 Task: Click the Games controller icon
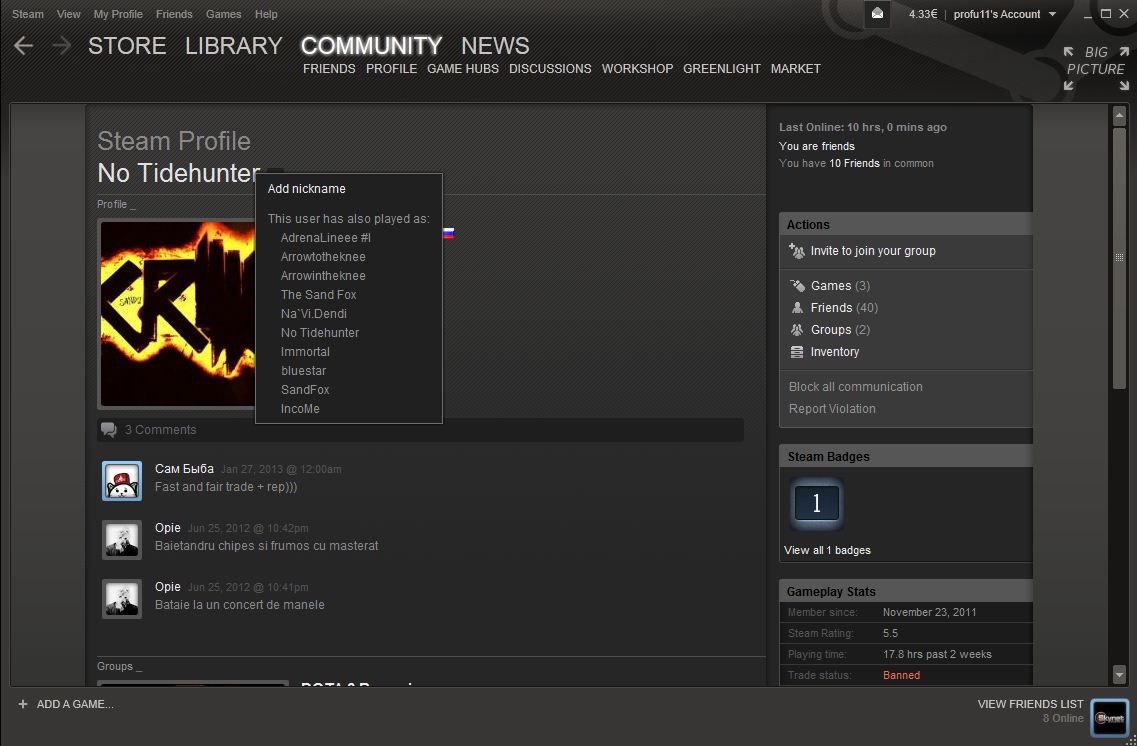[797, 286]
